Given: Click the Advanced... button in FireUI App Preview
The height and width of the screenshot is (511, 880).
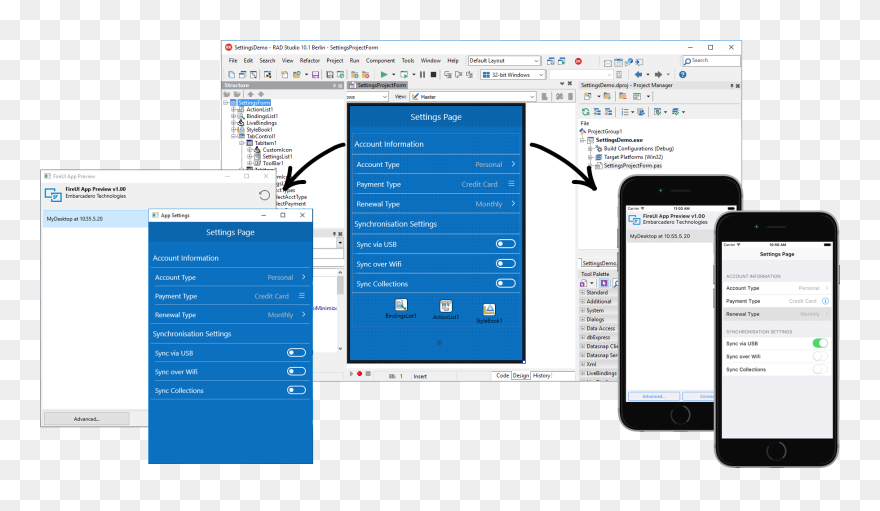Looking at the screenshot, I should 86,418.
